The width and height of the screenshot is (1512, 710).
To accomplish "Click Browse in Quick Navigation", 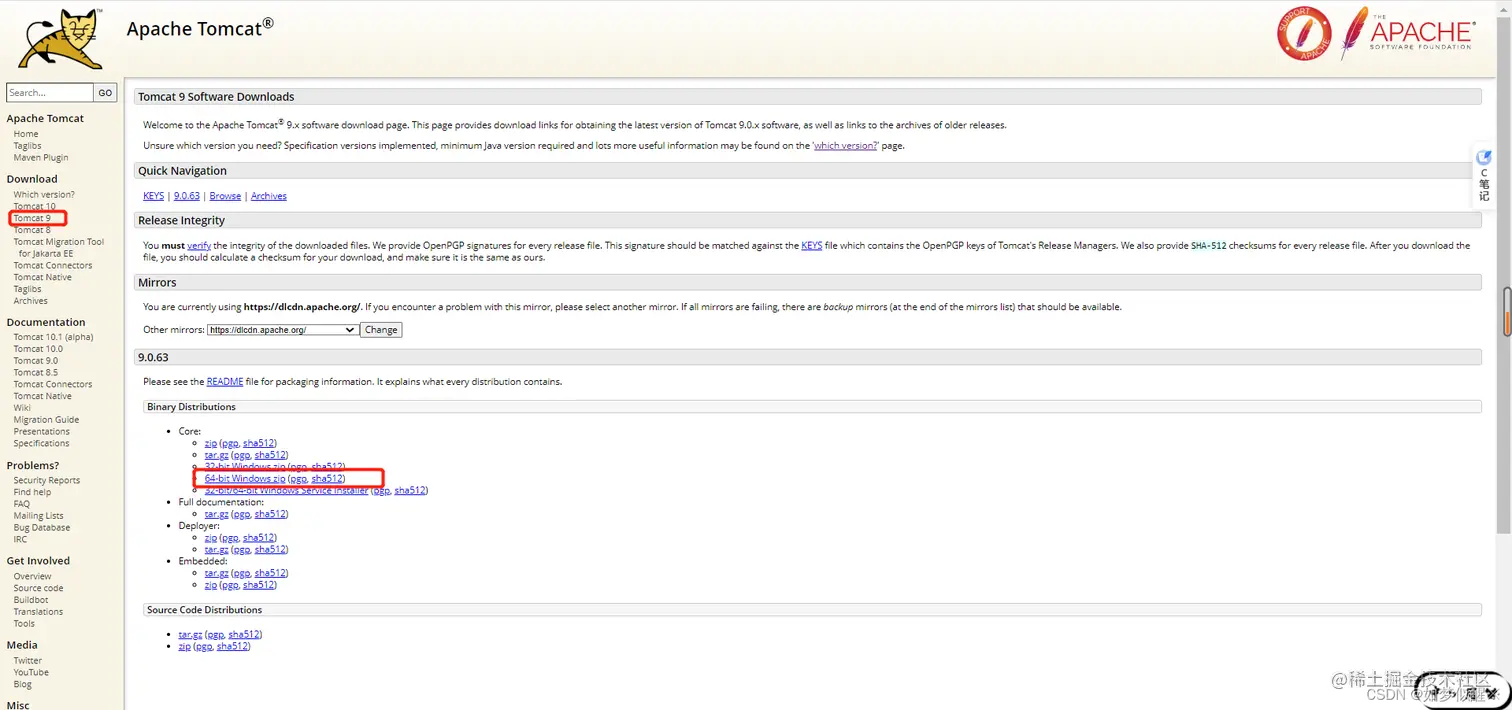I will point(225,196).
